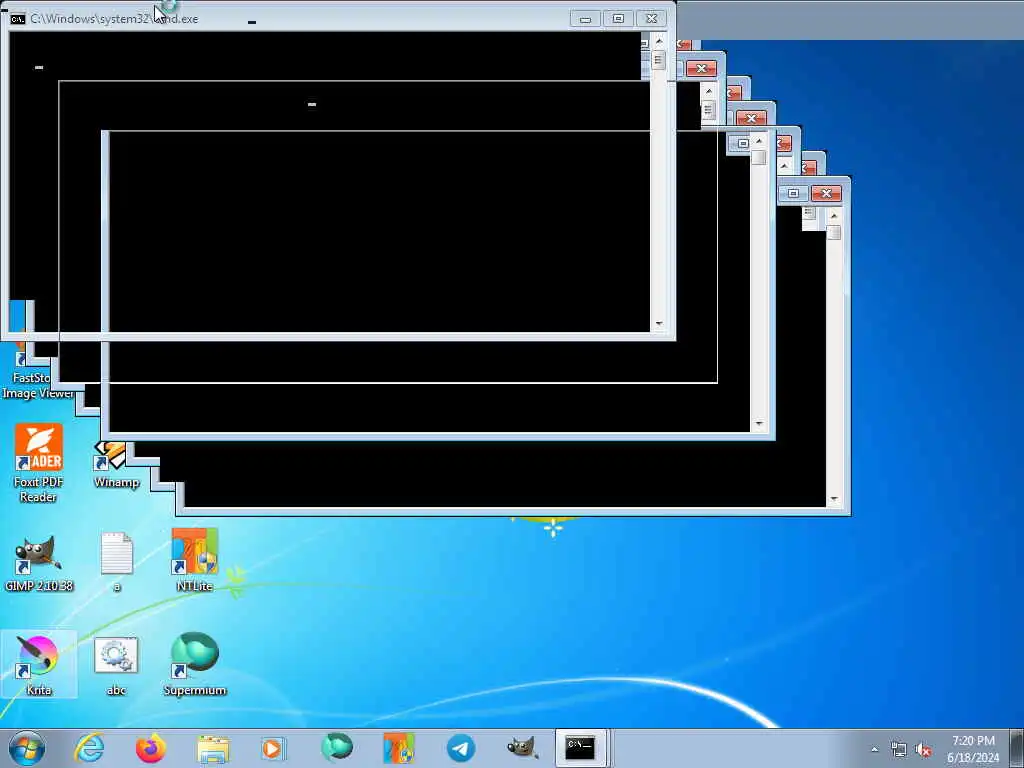Open Supermium from the taskbar
Viewport: 1024px width, 768px height.
(337, 748)
